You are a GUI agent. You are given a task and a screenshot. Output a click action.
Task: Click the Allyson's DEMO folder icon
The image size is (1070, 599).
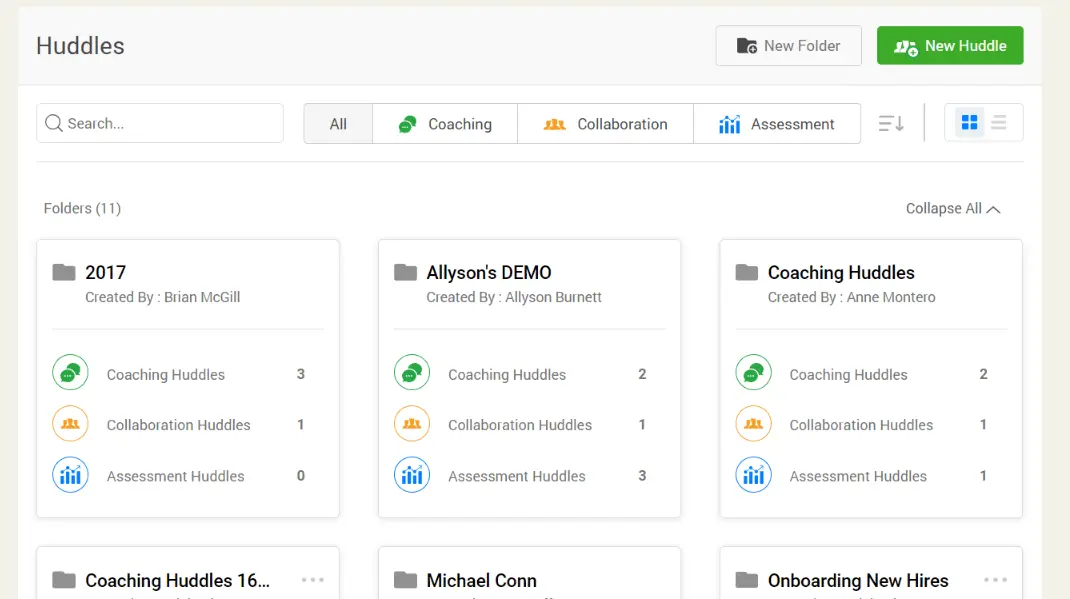405,272
